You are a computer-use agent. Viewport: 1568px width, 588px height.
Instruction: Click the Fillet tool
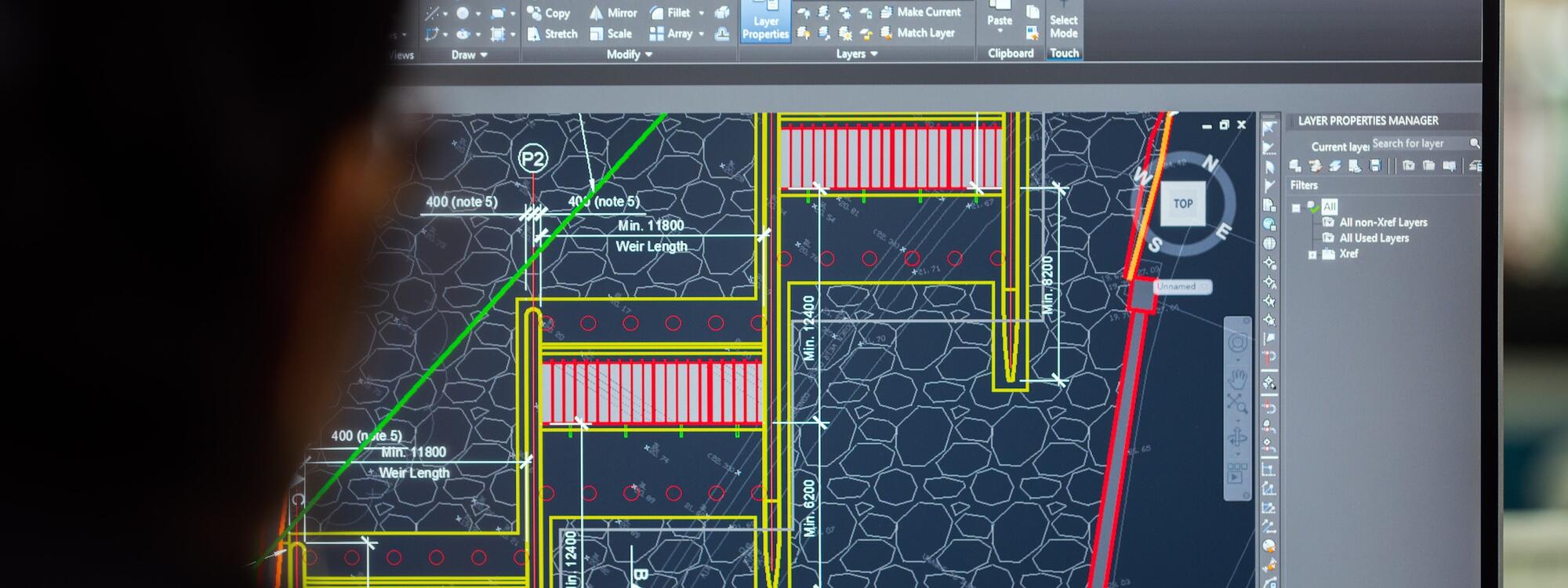(x=670, y=13)
